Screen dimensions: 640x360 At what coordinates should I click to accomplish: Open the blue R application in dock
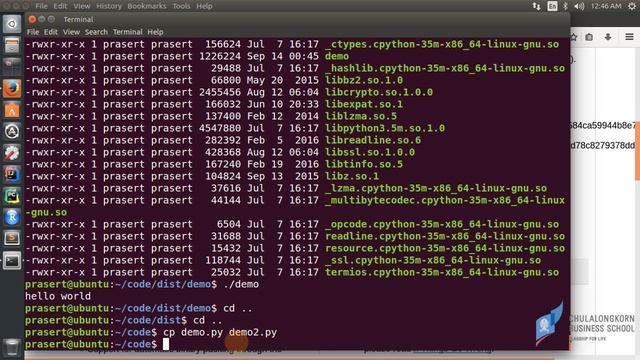12,218
